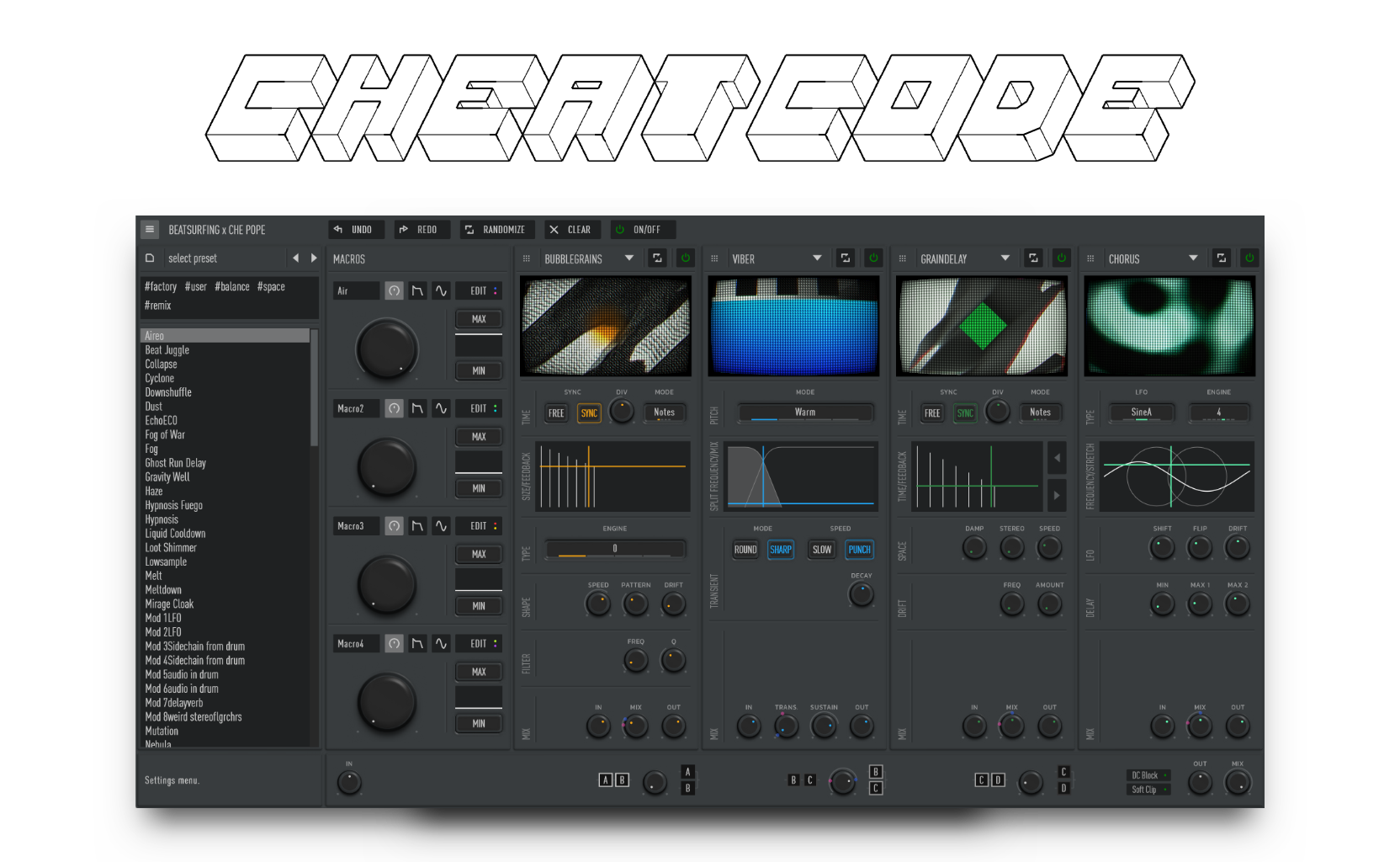The width and height of the screenshot is (1400, 862).
Task: Toggle the DC Block option
Action: pyautogui.click(x=1148, y=775)
